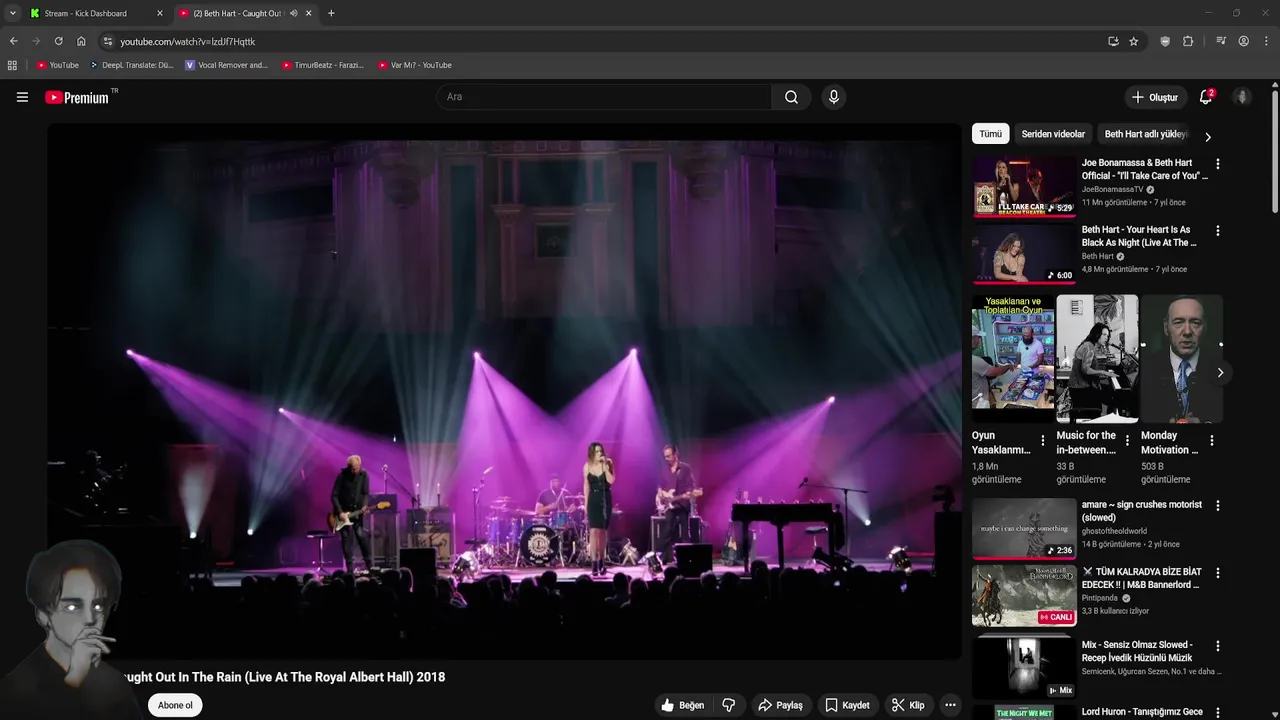This screenshot has width=1280, height=720.
Task: Subscribe using Abone ol button
Action: (x=175, y=705)
